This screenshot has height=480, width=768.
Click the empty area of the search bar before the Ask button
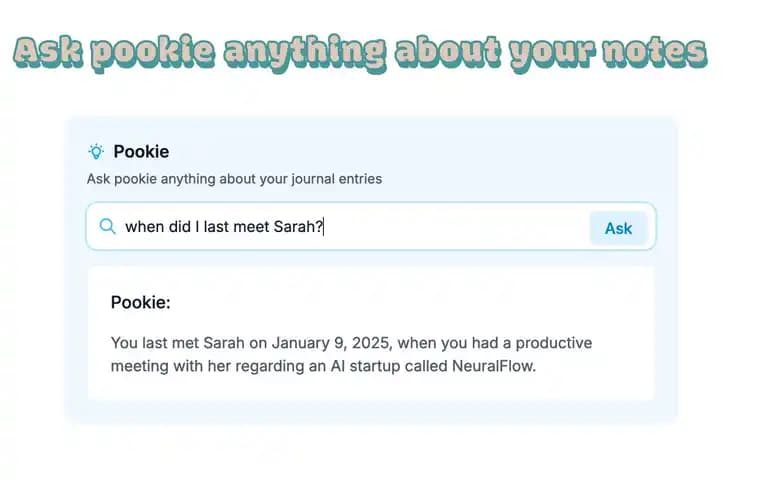click(456, 227)
